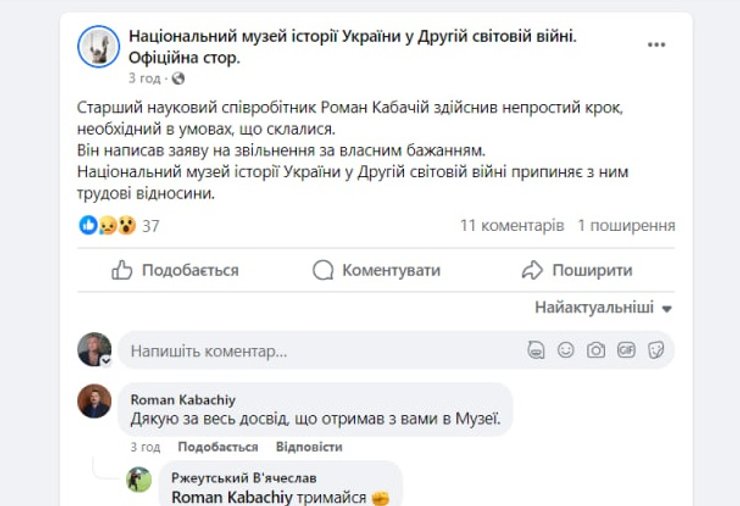Open the post options three-dot menu
This screenshot has width=740, height=506.
click(x=656, y=45)
